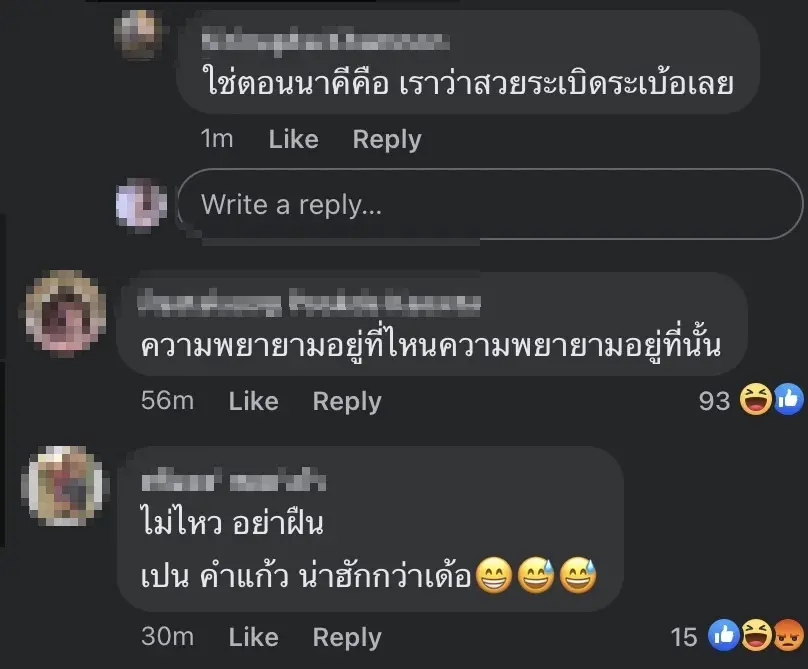Open the profile picture of the 30m commenter
The height and width of the screenshot is (669, 808).
(65, 487)
